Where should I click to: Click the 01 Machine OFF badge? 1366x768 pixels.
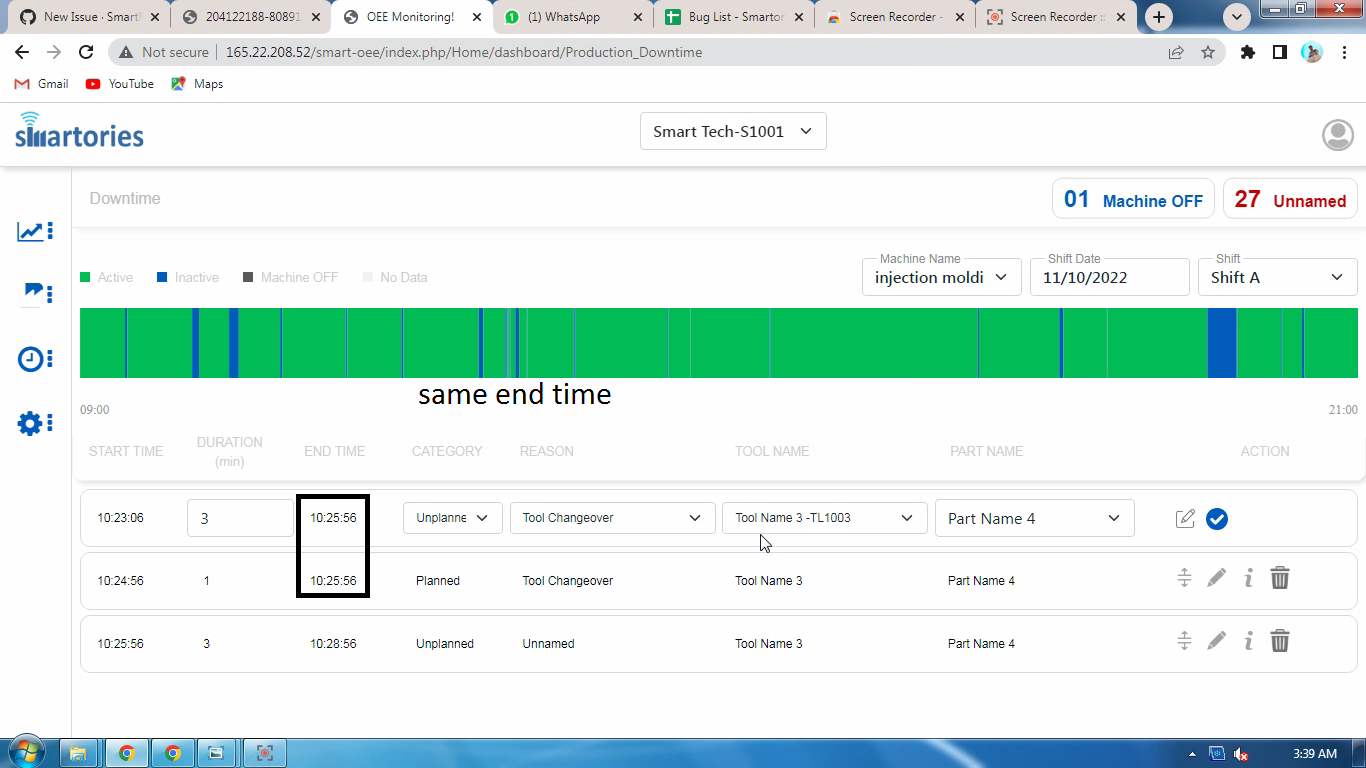click(1133, 199)
